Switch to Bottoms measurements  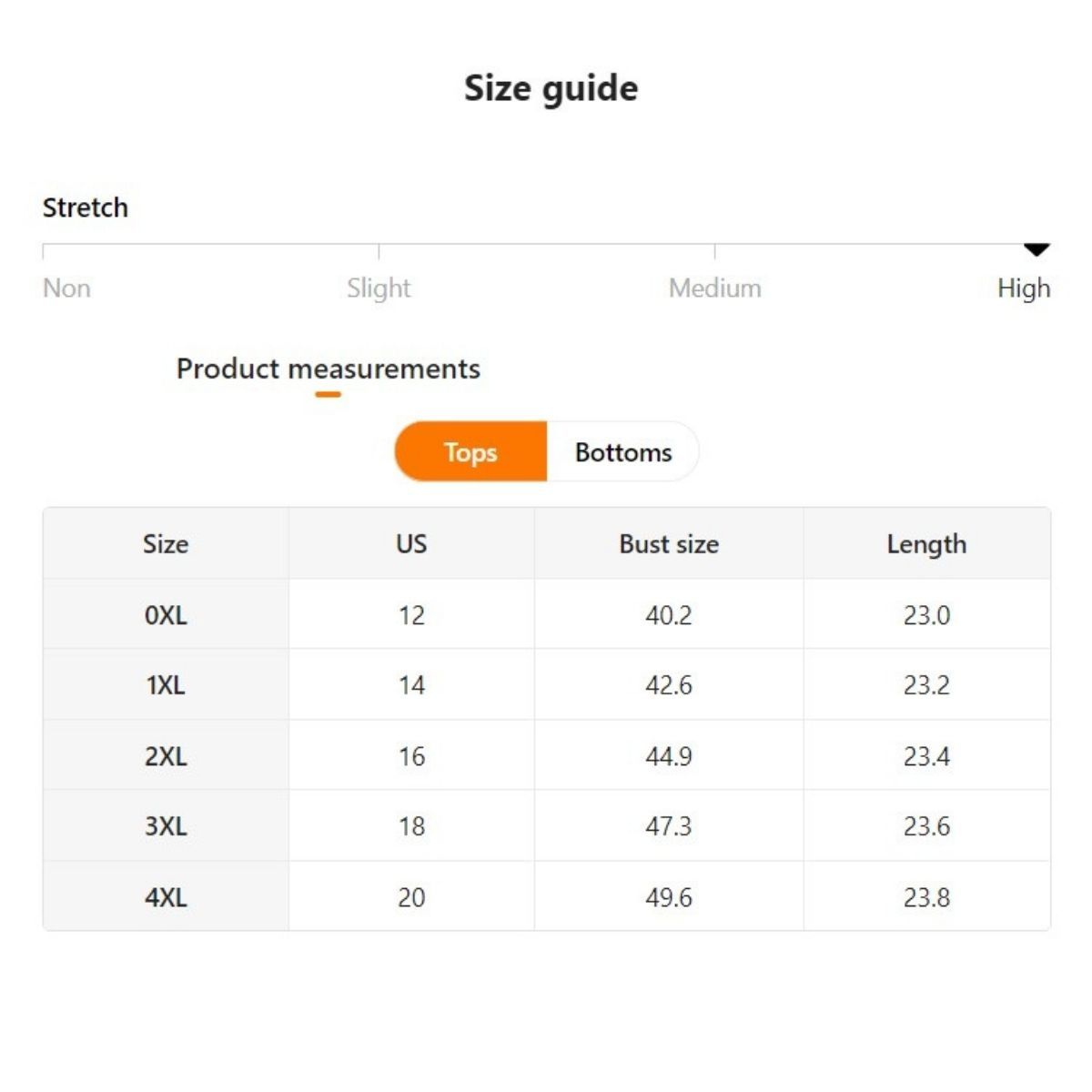(623, 452)
